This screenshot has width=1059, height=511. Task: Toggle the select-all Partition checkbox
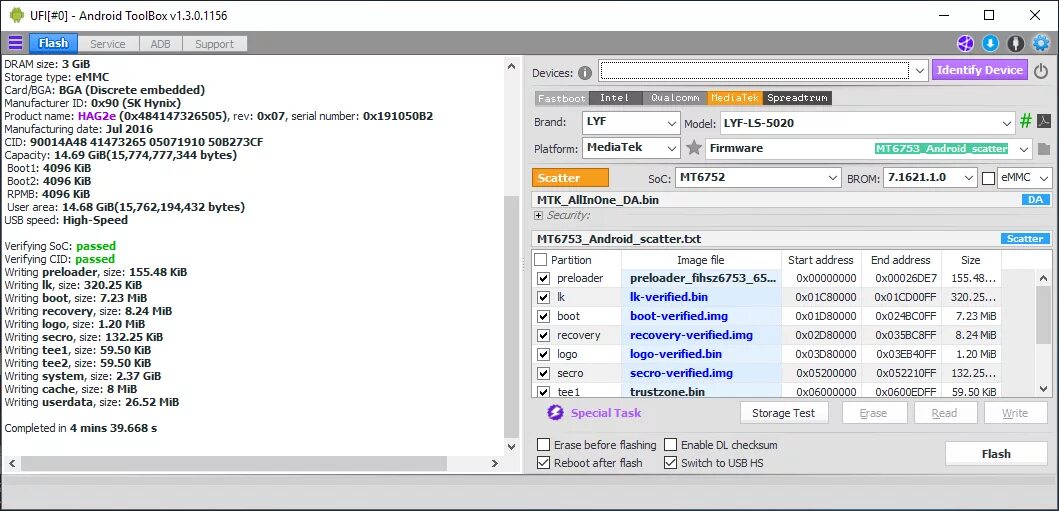[541, 260]
